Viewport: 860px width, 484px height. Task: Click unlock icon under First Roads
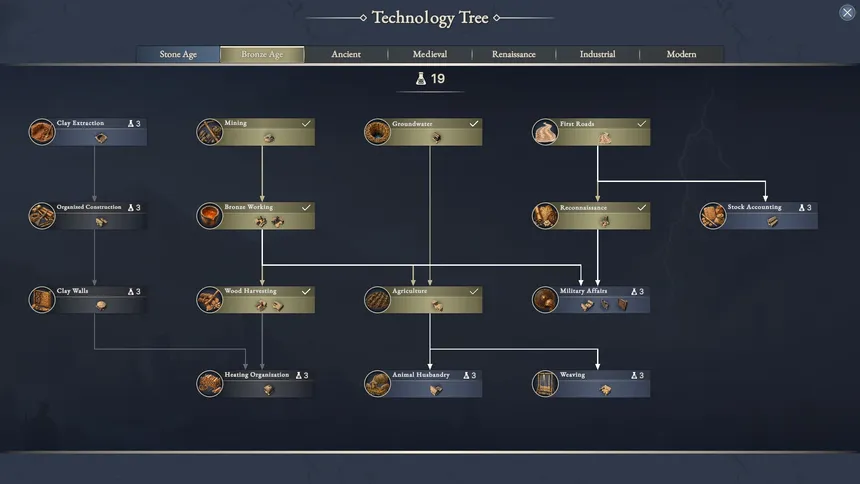tap(604, 138)
